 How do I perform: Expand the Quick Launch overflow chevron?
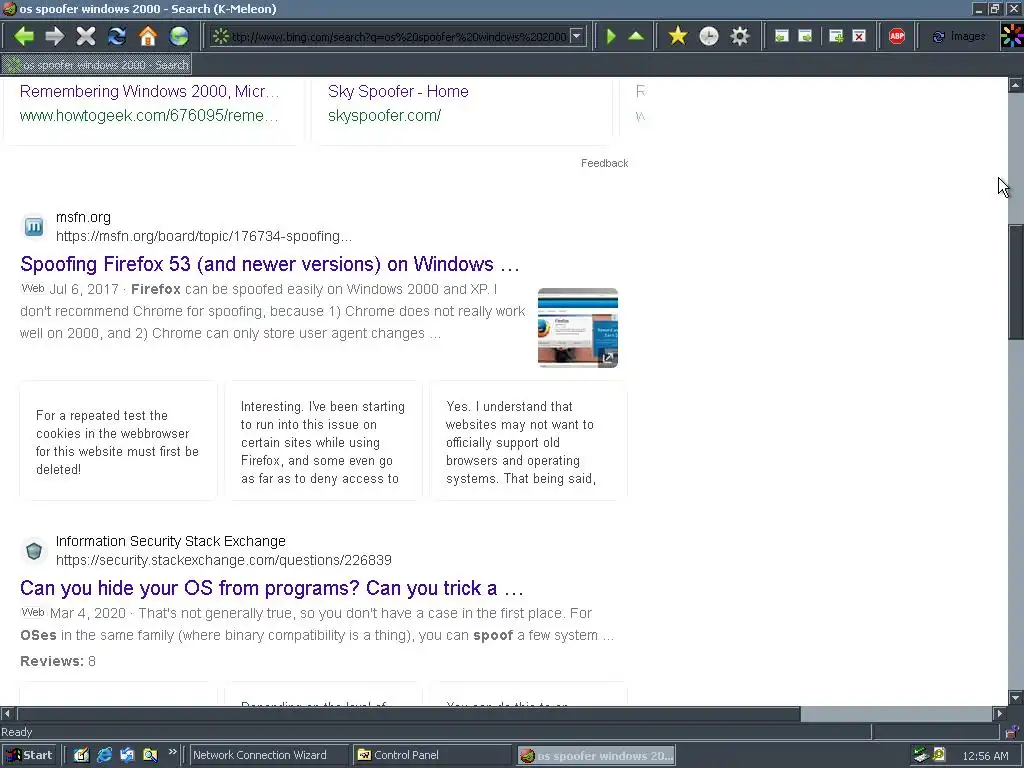[x=172, y=752]
